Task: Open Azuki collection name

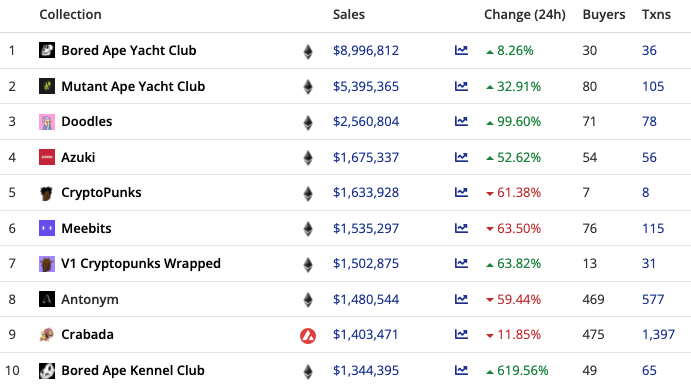Action: coord(78,157)
